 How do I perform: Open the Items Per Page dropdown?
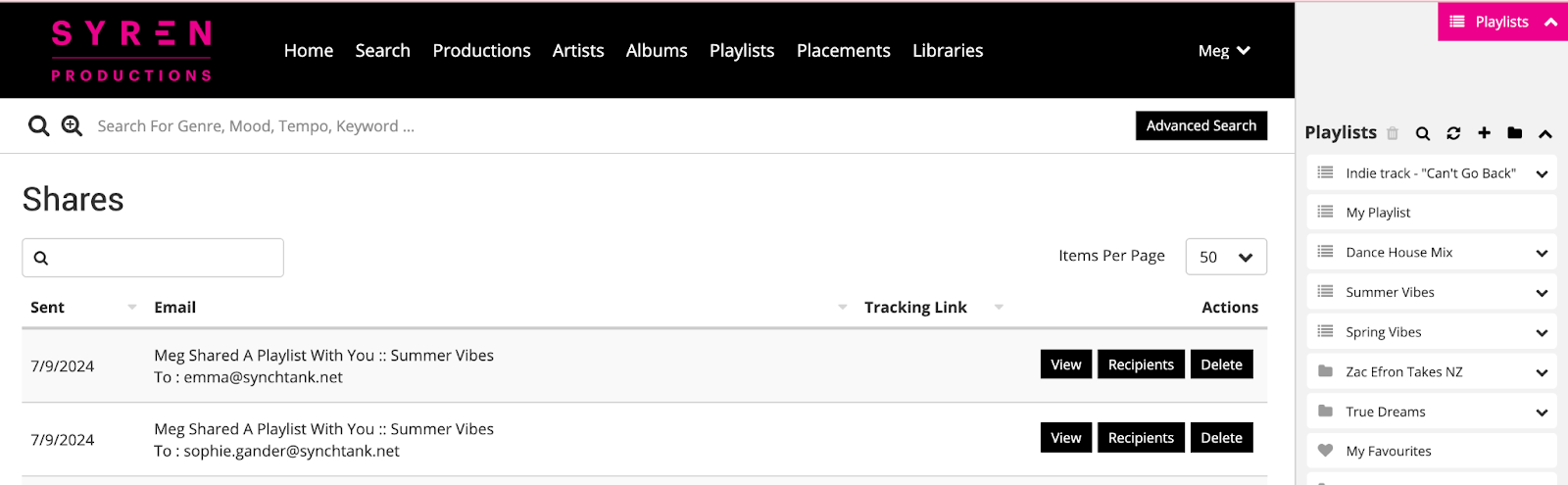pos(1225,257)
